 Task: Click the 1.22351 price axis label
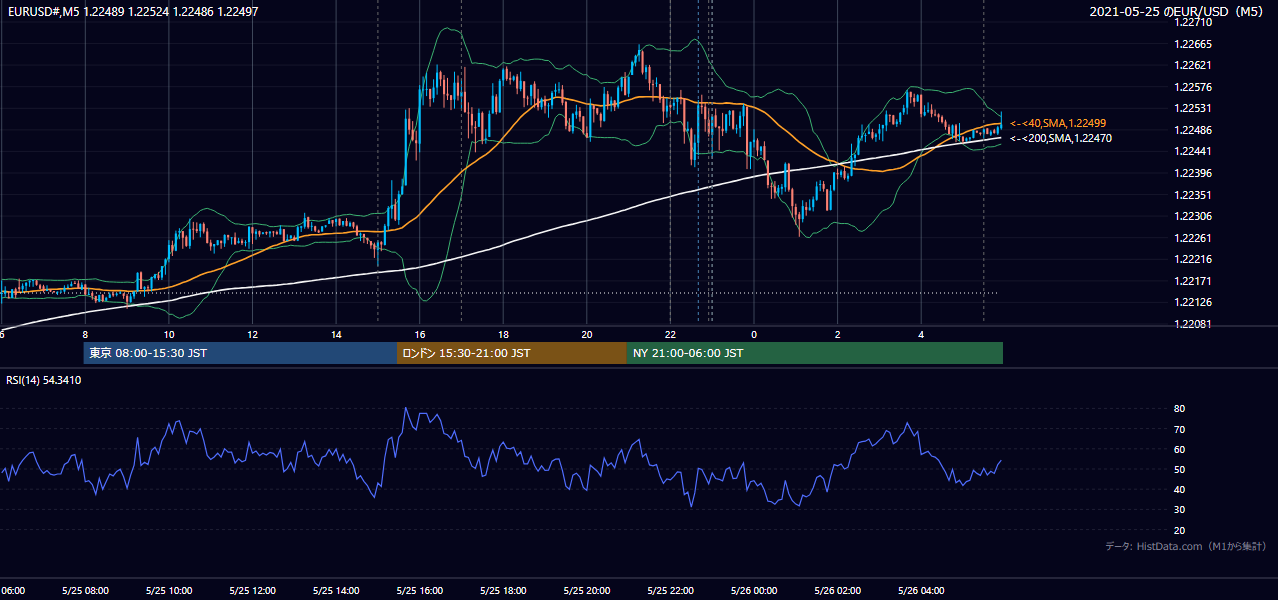(1193, 195)
